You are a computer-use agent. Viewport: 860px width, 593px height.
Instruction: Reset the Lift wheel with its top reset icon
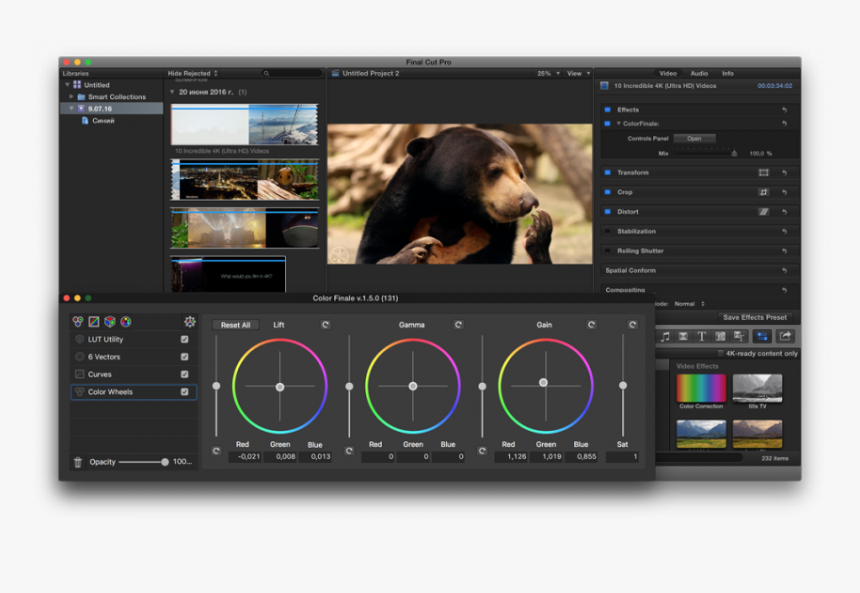(325, 325)
